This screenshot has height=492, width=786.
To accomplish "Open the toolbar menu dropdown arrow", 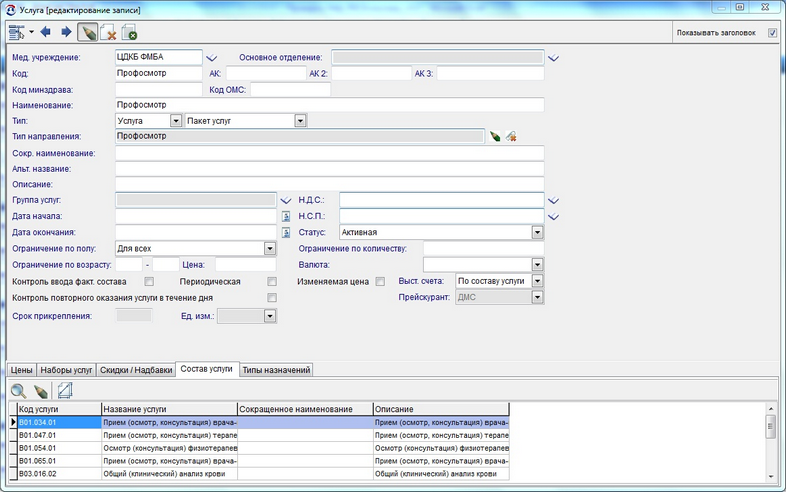I will (x=32, y=33).
